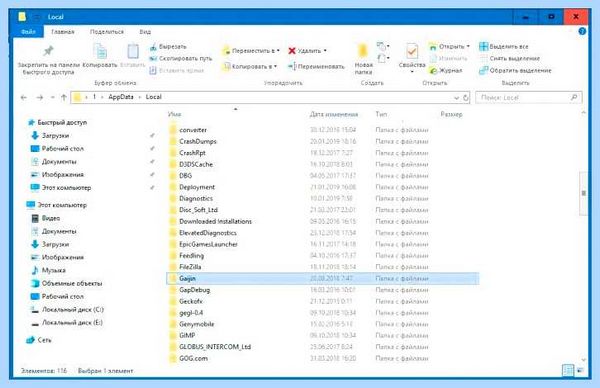Choose Вставить ярлык command
The height and width of the screenshot is (388, 600).
(x=176, y=70)
